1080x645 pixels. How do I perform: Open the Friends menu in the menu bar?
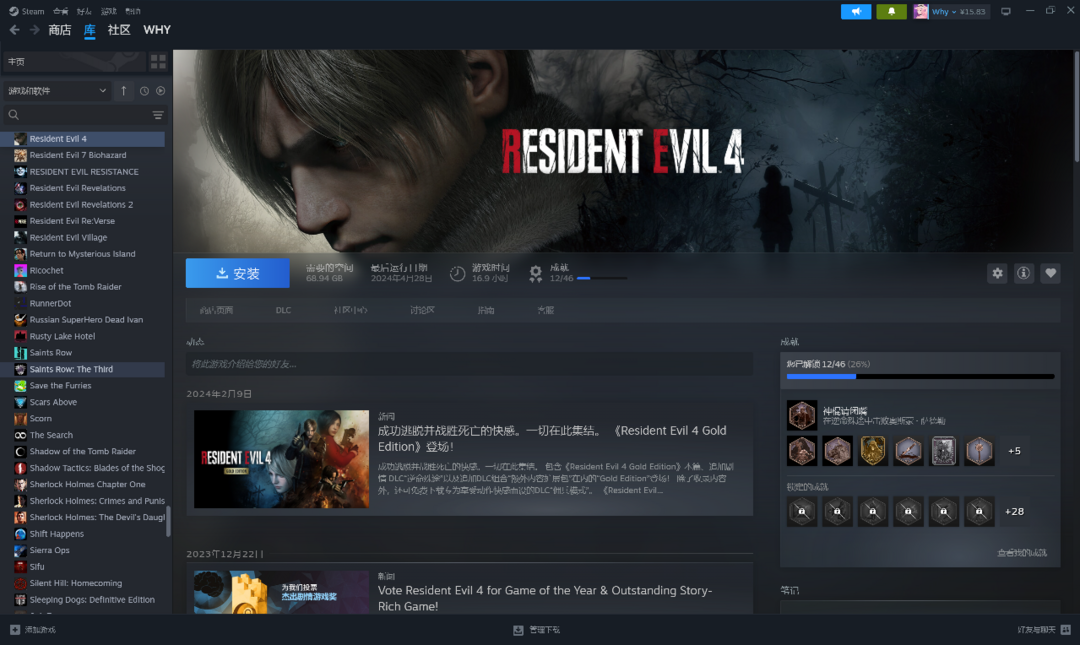pos(84,11)
